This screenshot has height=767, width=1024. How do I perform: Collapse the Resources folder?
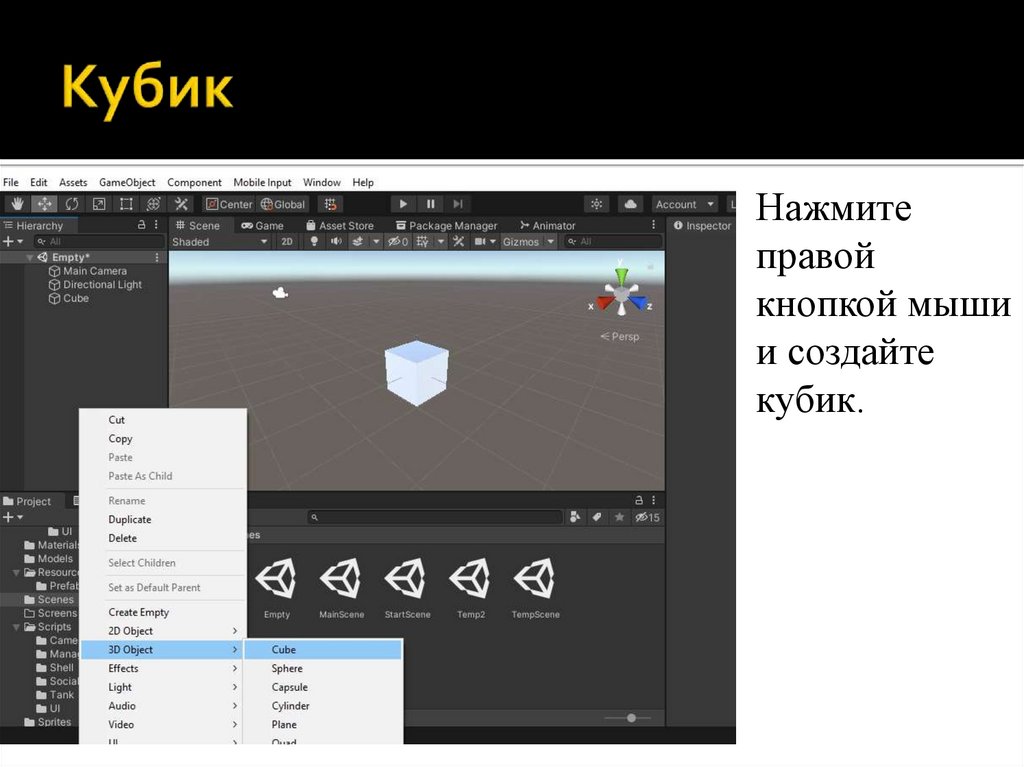pyautogui.click(x=17, y=572)
